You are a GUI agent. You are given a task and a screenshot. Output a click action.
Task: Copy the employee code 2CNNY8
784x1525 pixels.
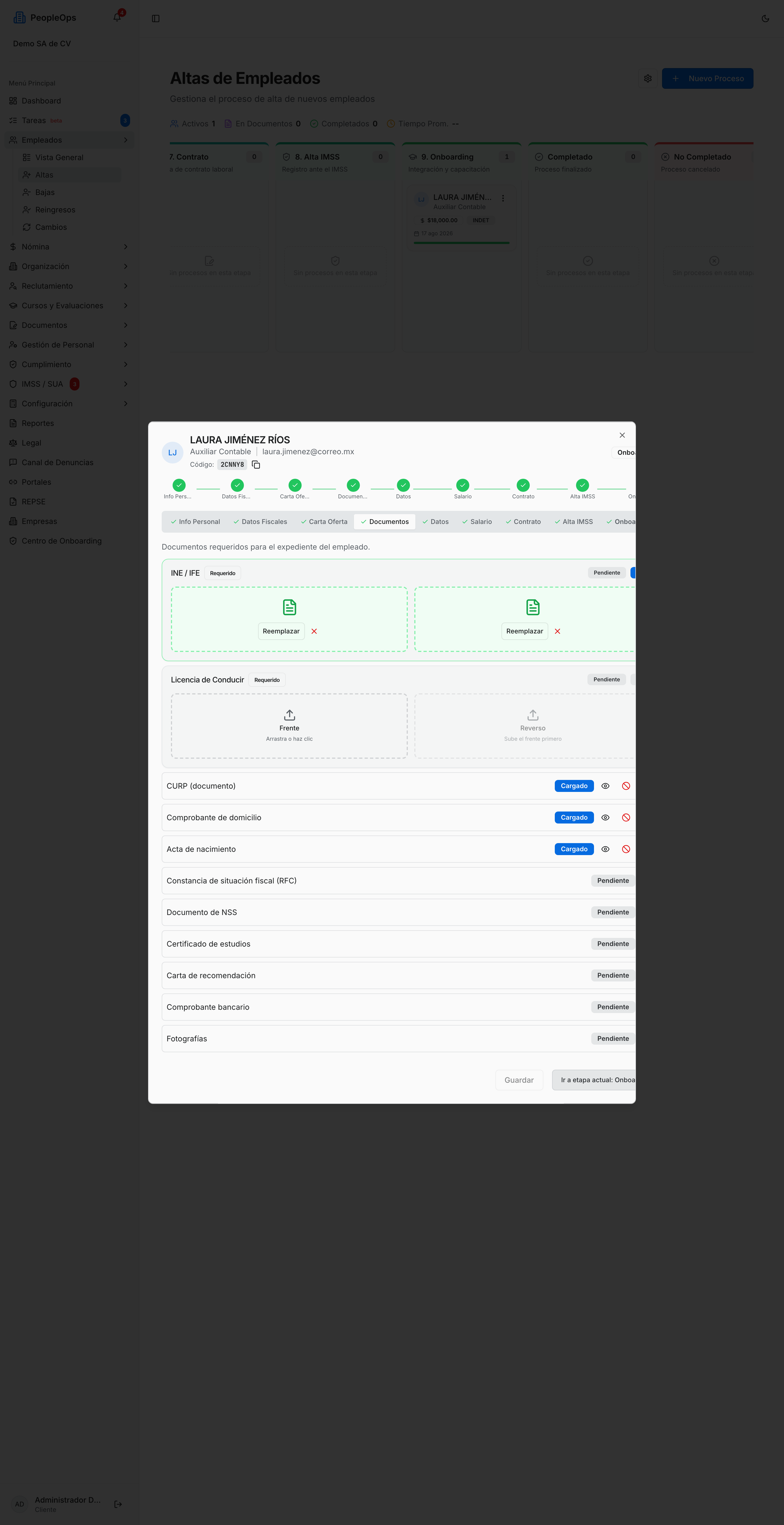(256, 465)
